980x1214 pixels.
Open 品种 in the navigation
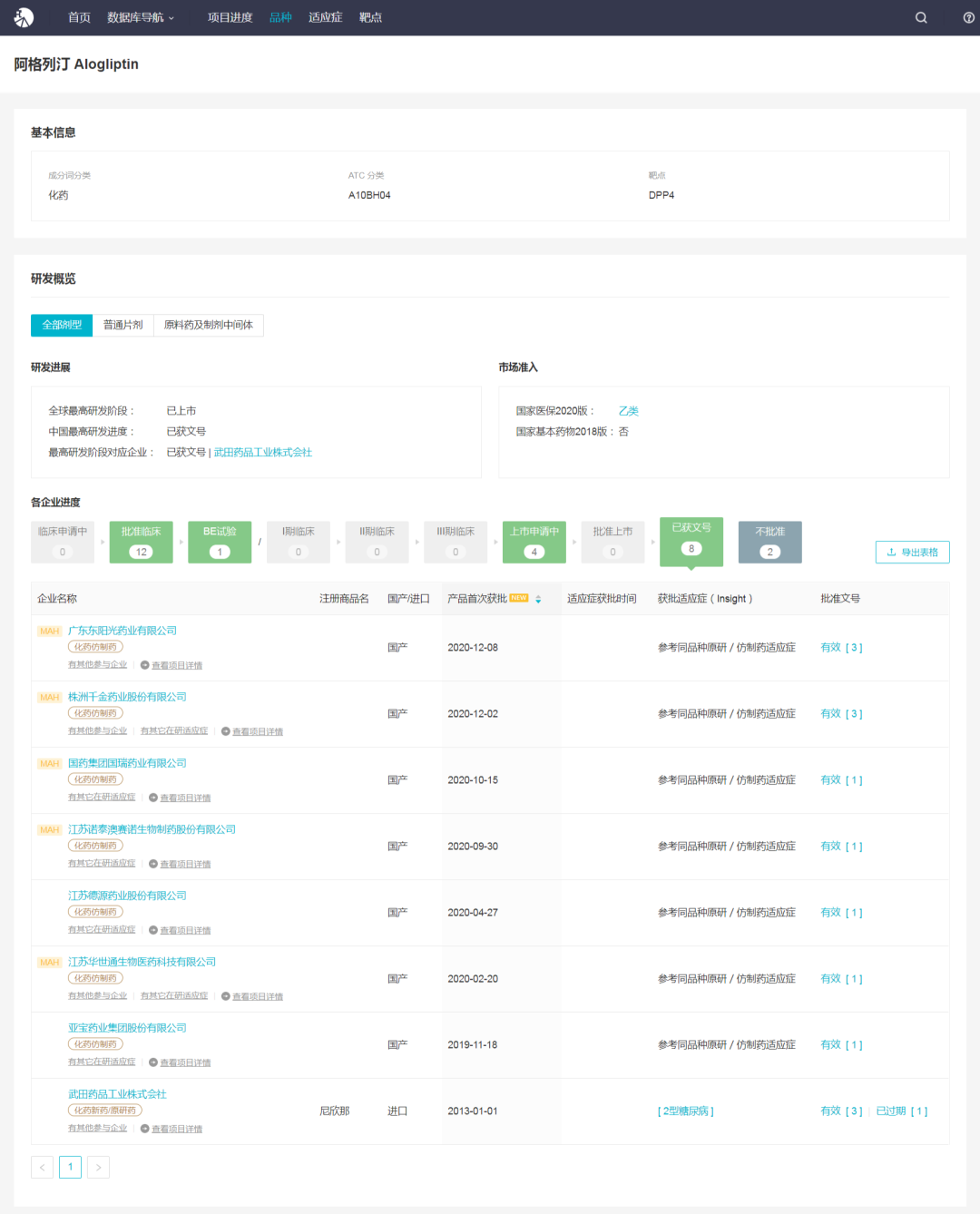(x=280, y=17)
